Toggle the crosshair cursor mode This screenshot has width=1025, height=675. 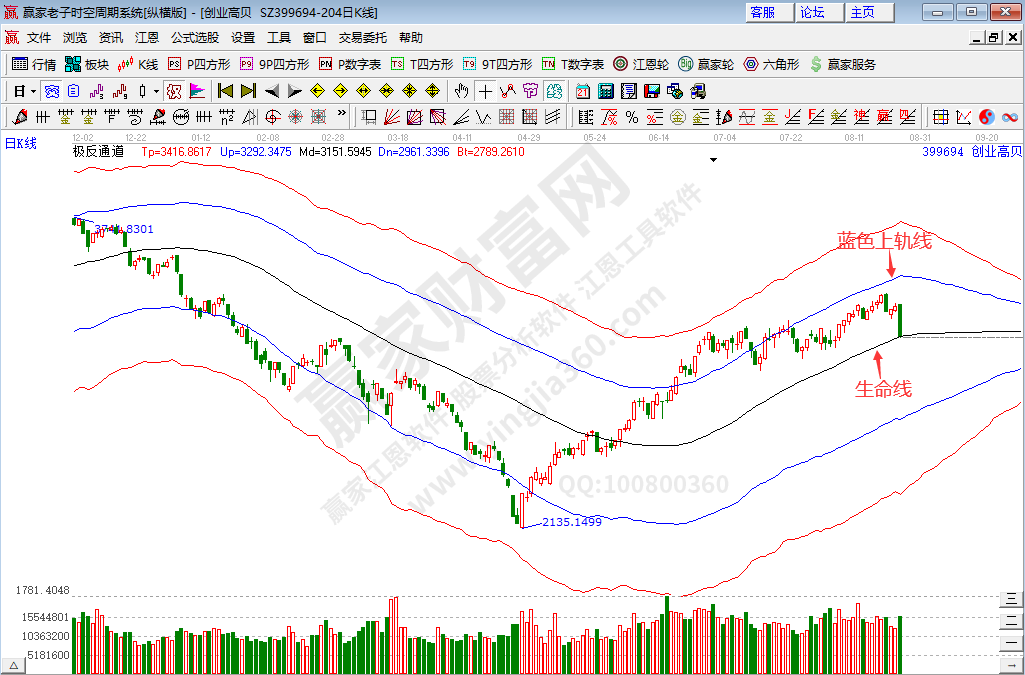click(485, 91)
